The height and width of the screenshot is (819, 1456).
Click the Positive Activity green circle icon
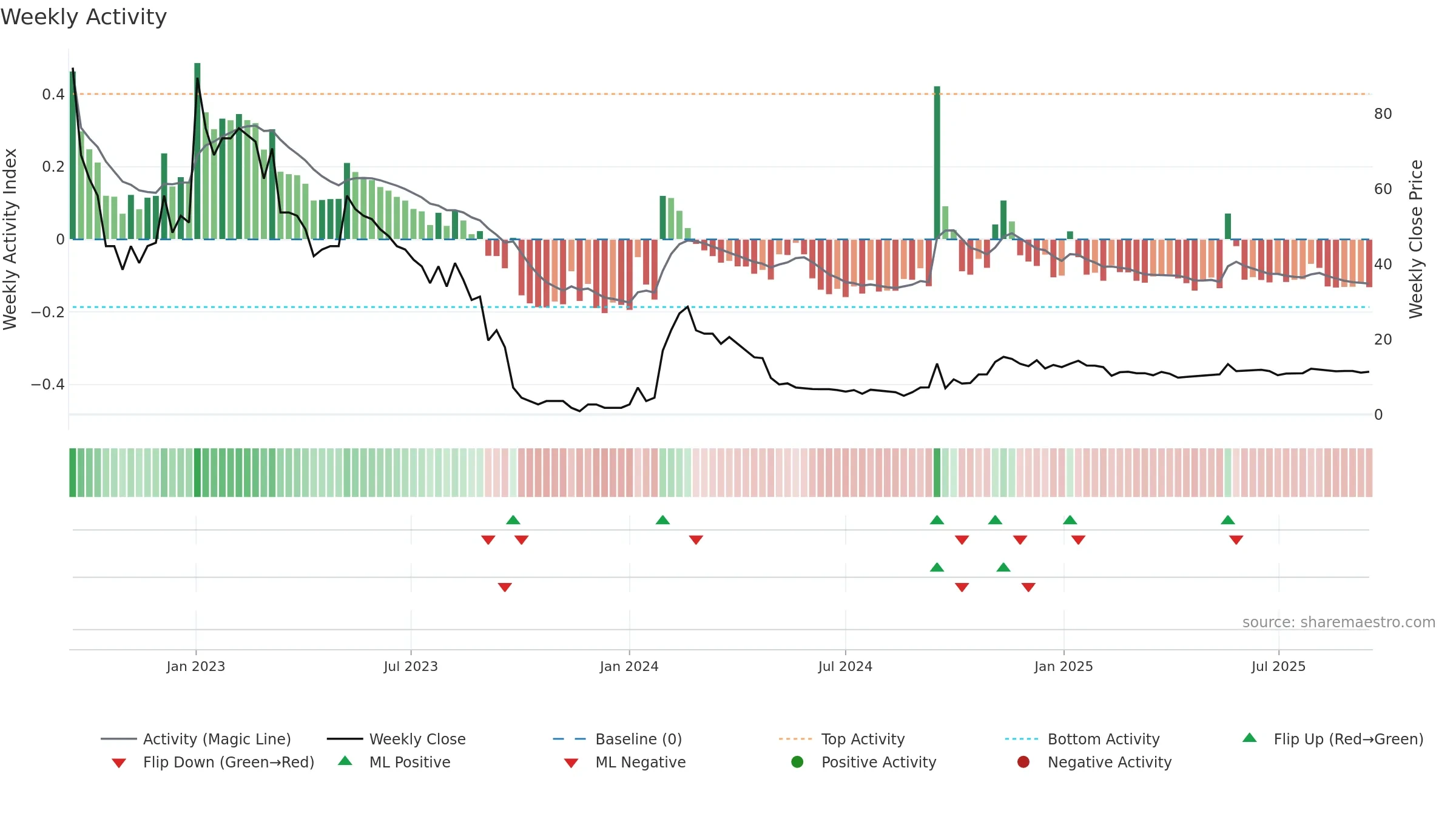(798, 761)
